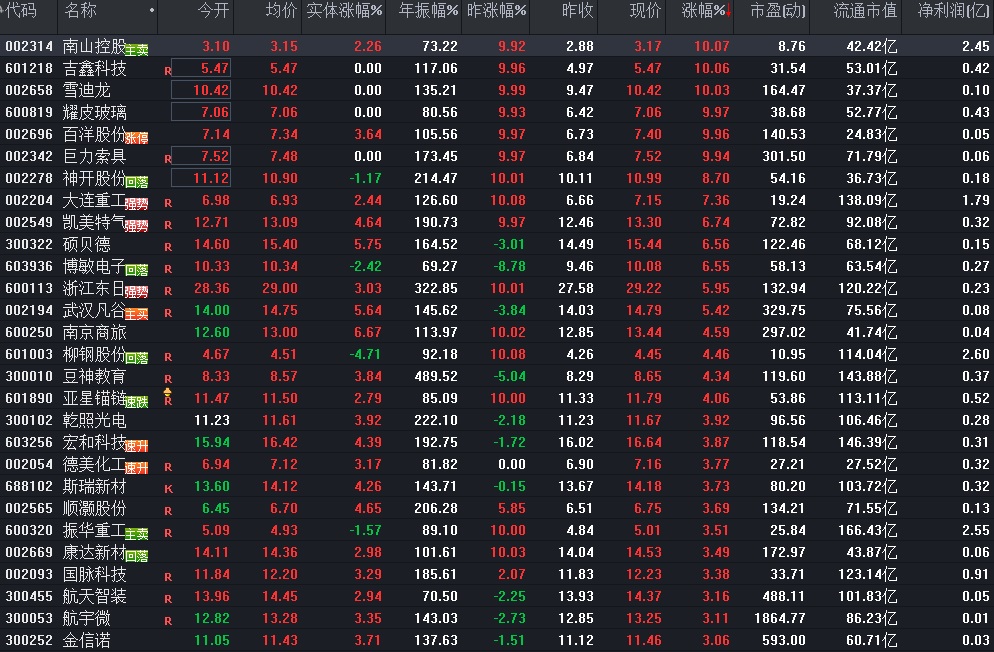Sort by the 流通市值 column header

[x=865, y=11]
